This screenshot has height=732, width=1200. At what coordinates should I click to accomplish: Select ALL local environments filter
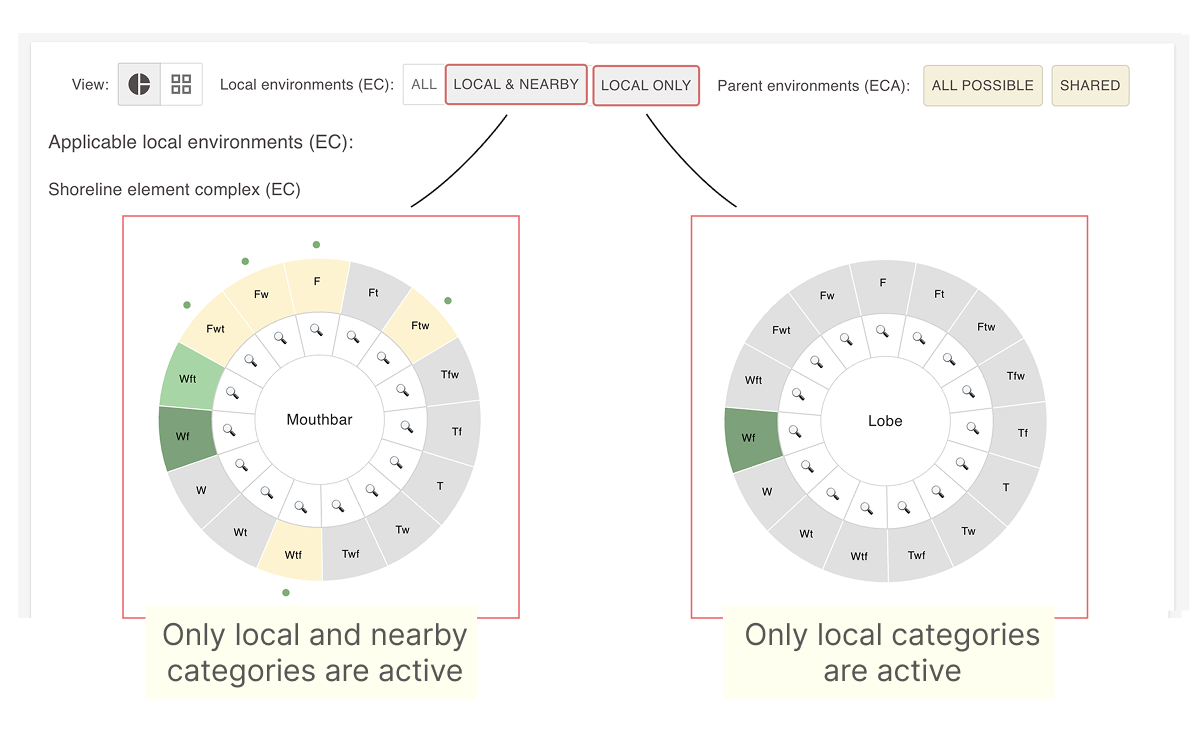coord(424,84)
